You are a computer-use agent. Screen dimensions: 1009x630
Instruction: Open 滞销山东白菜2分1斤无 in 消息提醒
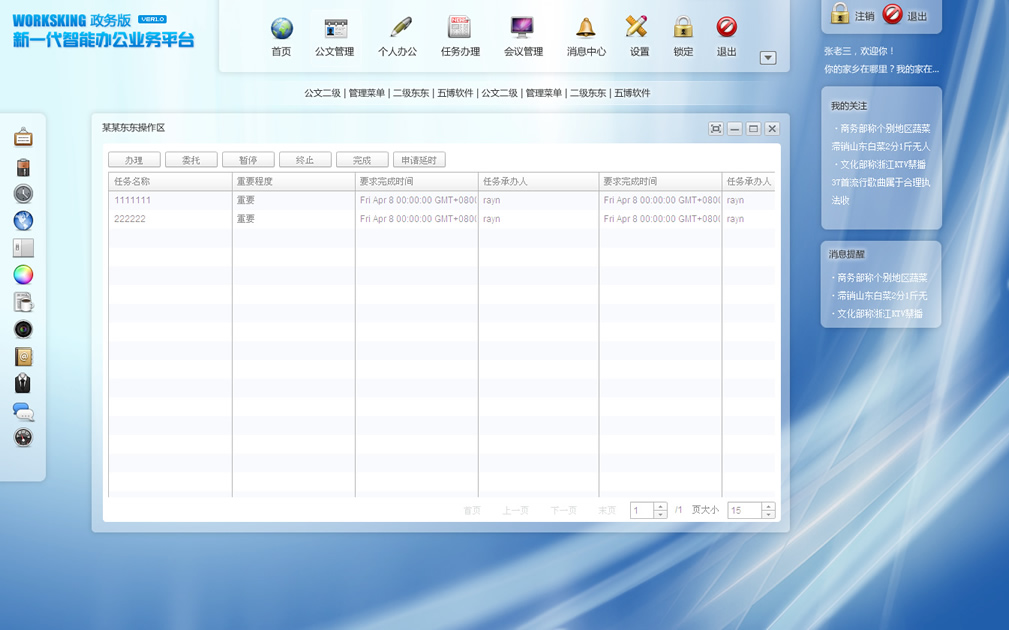882,296
